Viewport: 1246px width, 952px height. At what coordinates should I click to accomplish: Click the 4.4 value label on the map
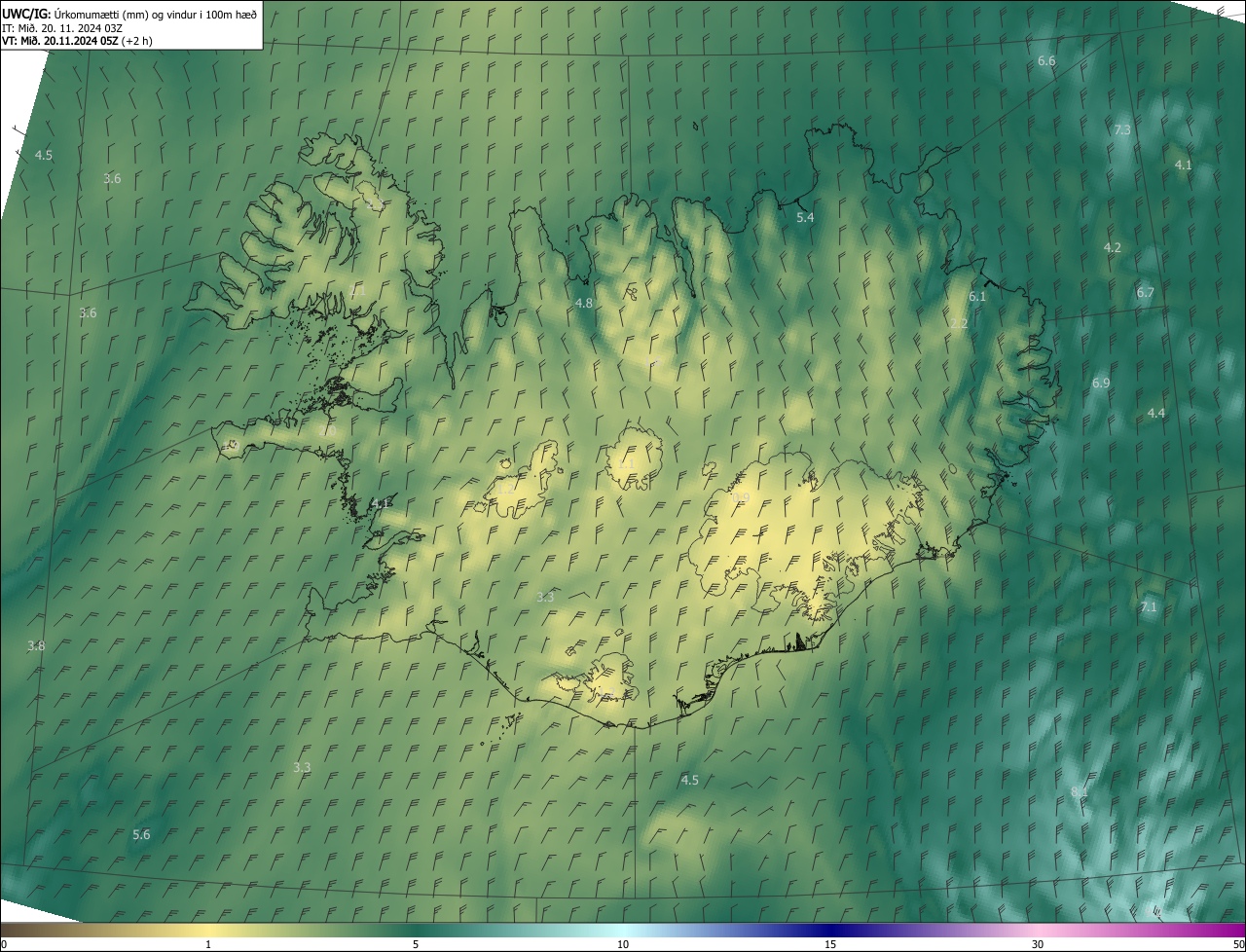click(x=1155, y=413)
